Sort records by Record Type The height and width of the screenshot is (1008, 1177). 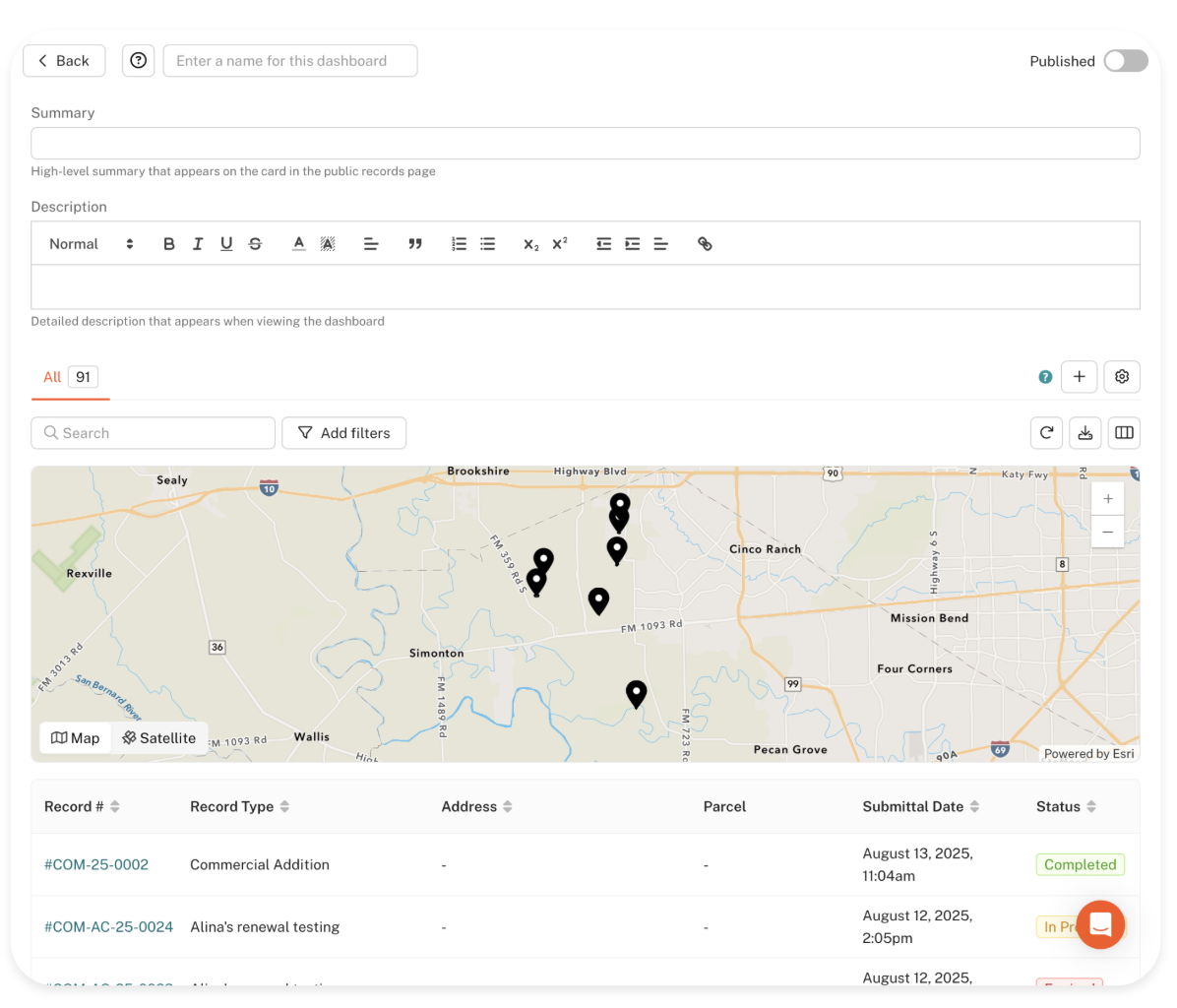[x=239, y=806]
